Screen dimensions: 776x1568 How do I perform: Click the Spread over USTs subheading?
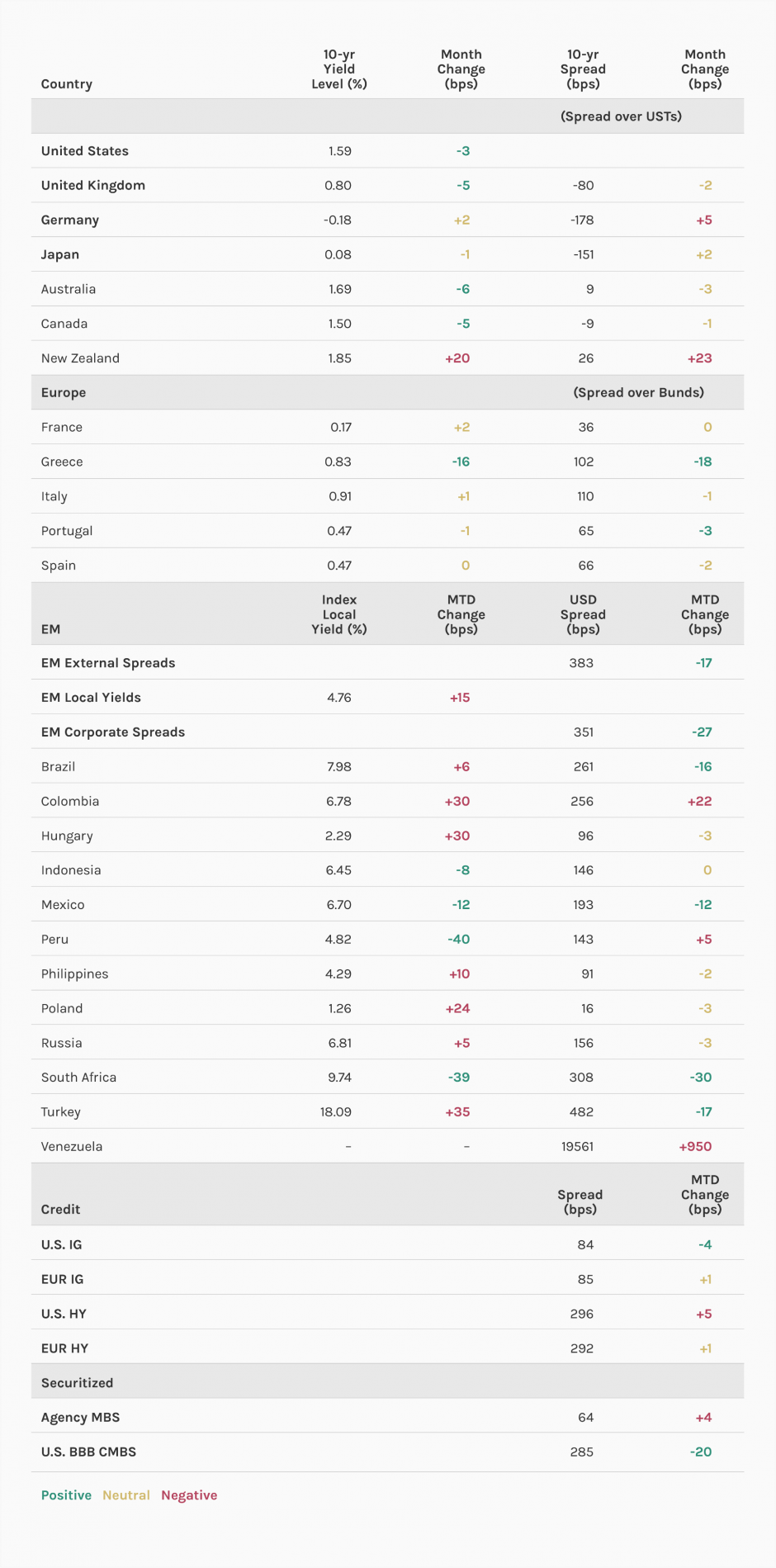[621, 116]
